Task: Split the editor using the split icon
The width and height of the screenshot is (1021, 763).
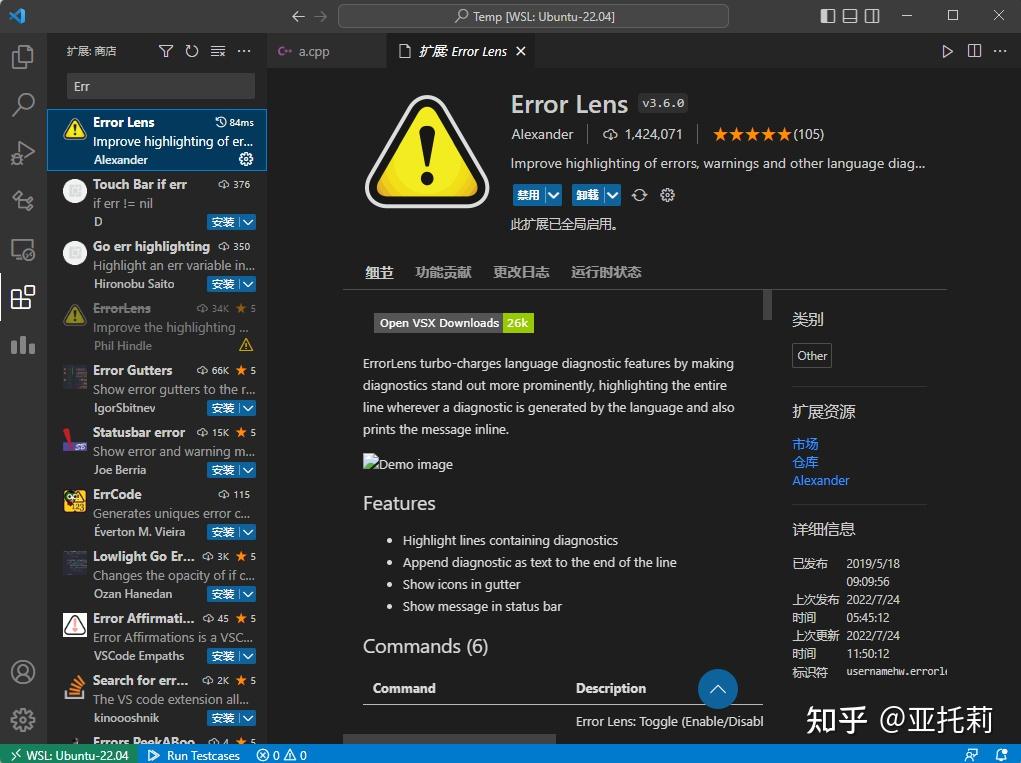Action: [972, 50]
